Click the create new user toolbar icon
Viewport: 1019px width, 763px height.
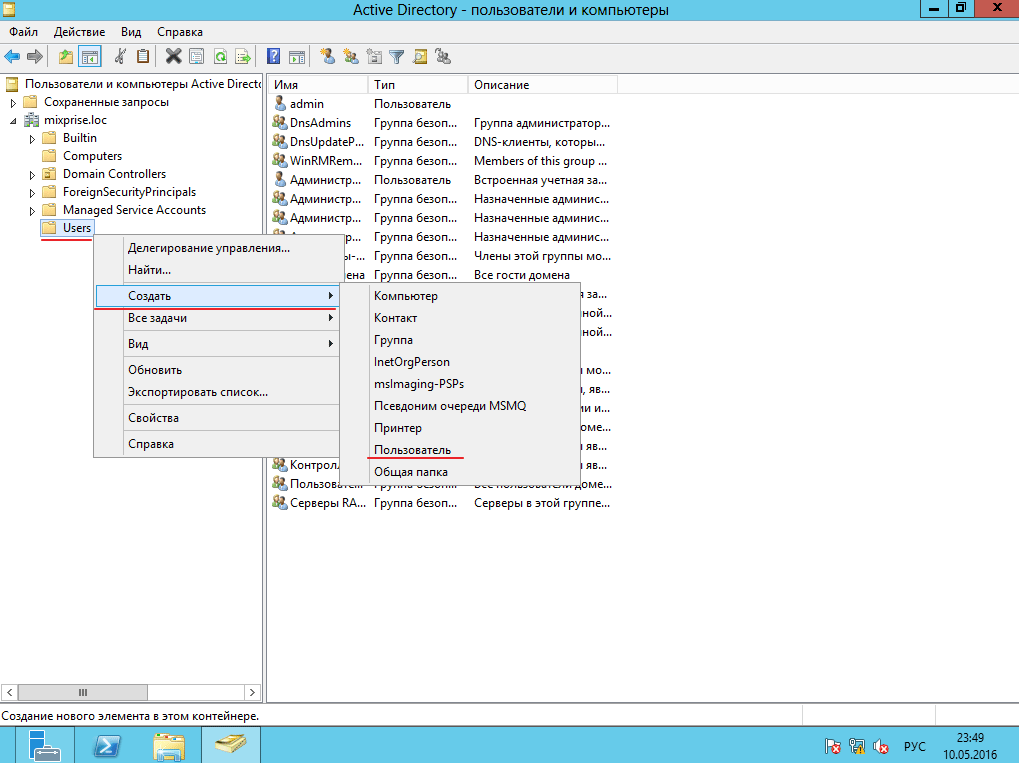tap(327, 56)
